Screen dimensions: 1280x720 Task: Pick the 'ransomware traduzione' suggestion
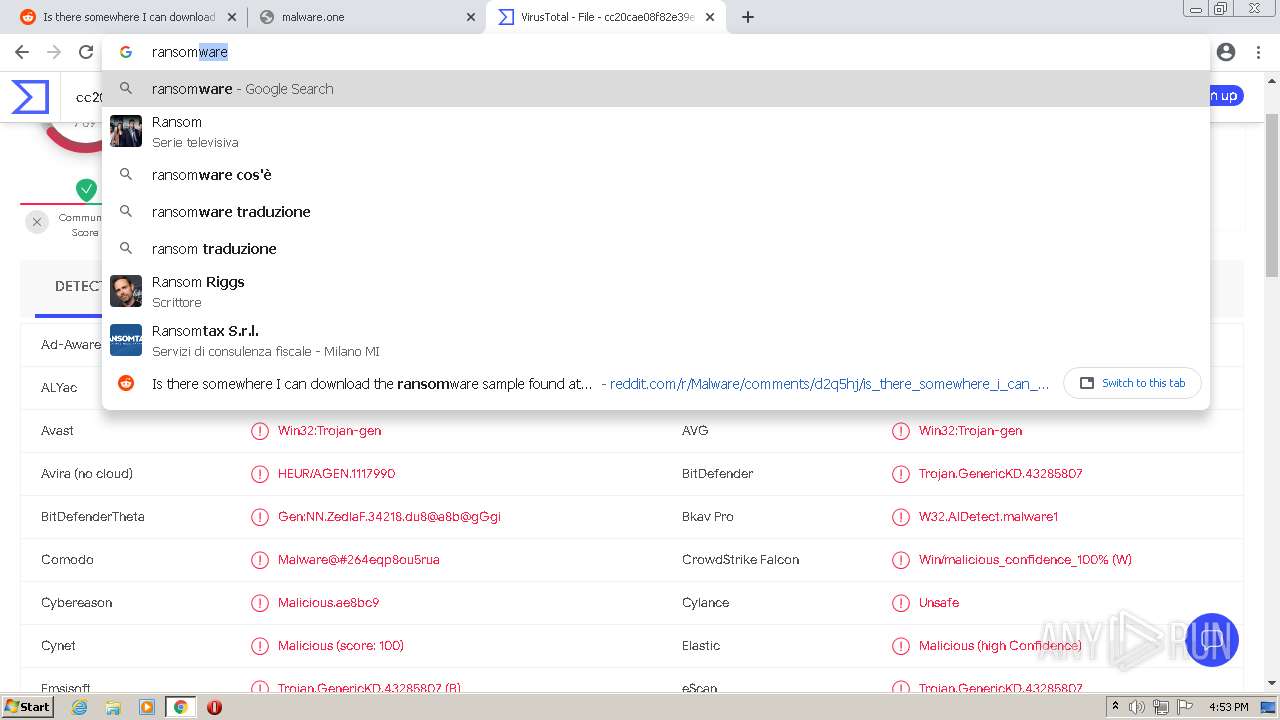655,212
